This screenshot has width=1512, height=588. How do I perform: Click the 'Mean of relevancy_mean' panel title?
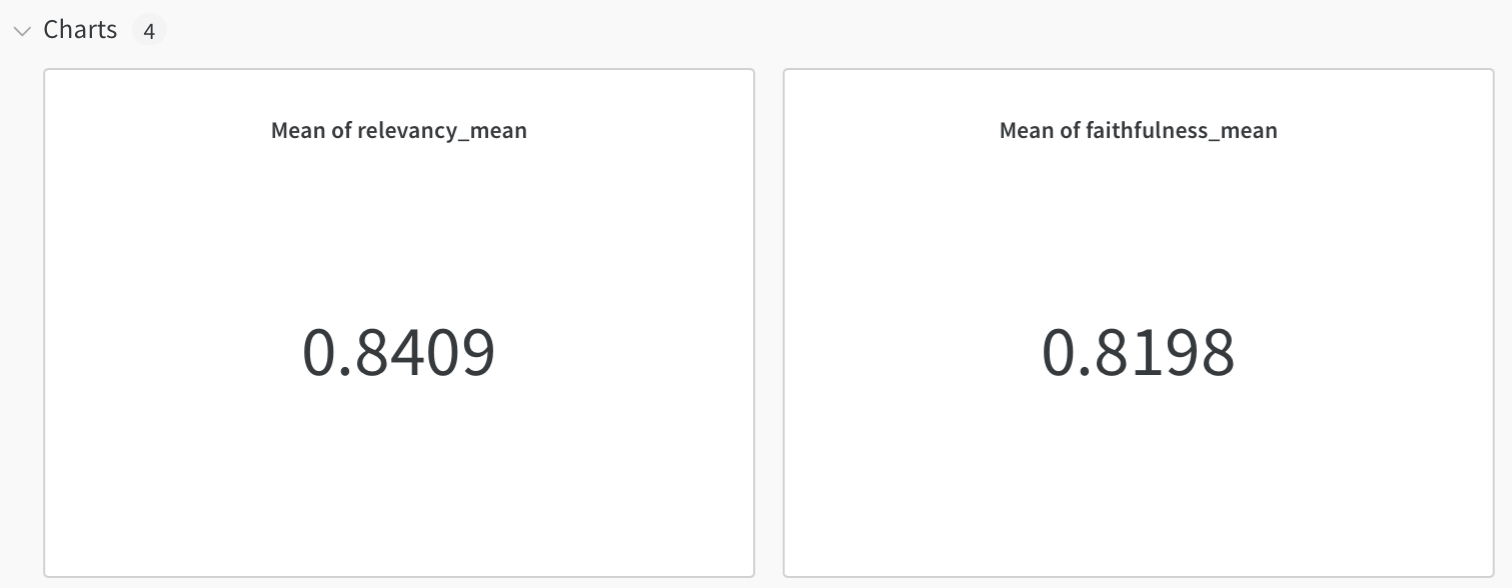tap(398, 130)
